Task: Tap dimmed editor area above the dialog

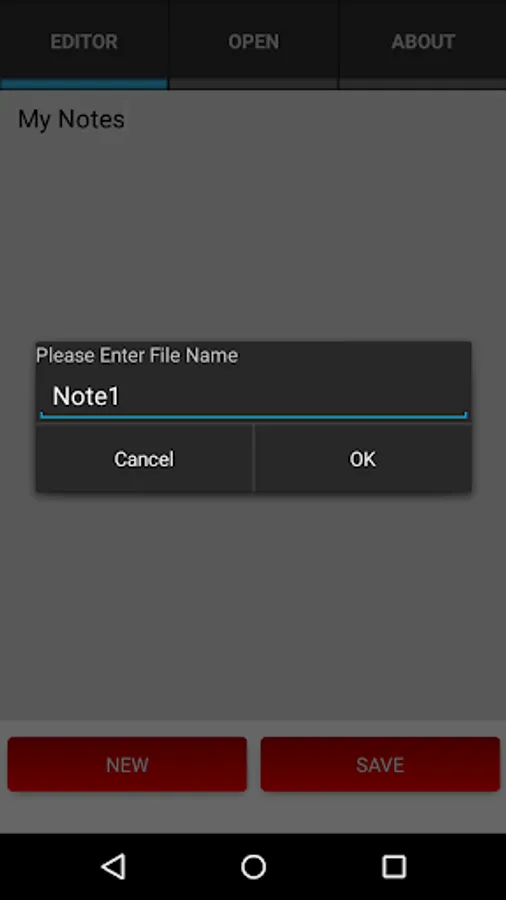Action: (253, 235)
